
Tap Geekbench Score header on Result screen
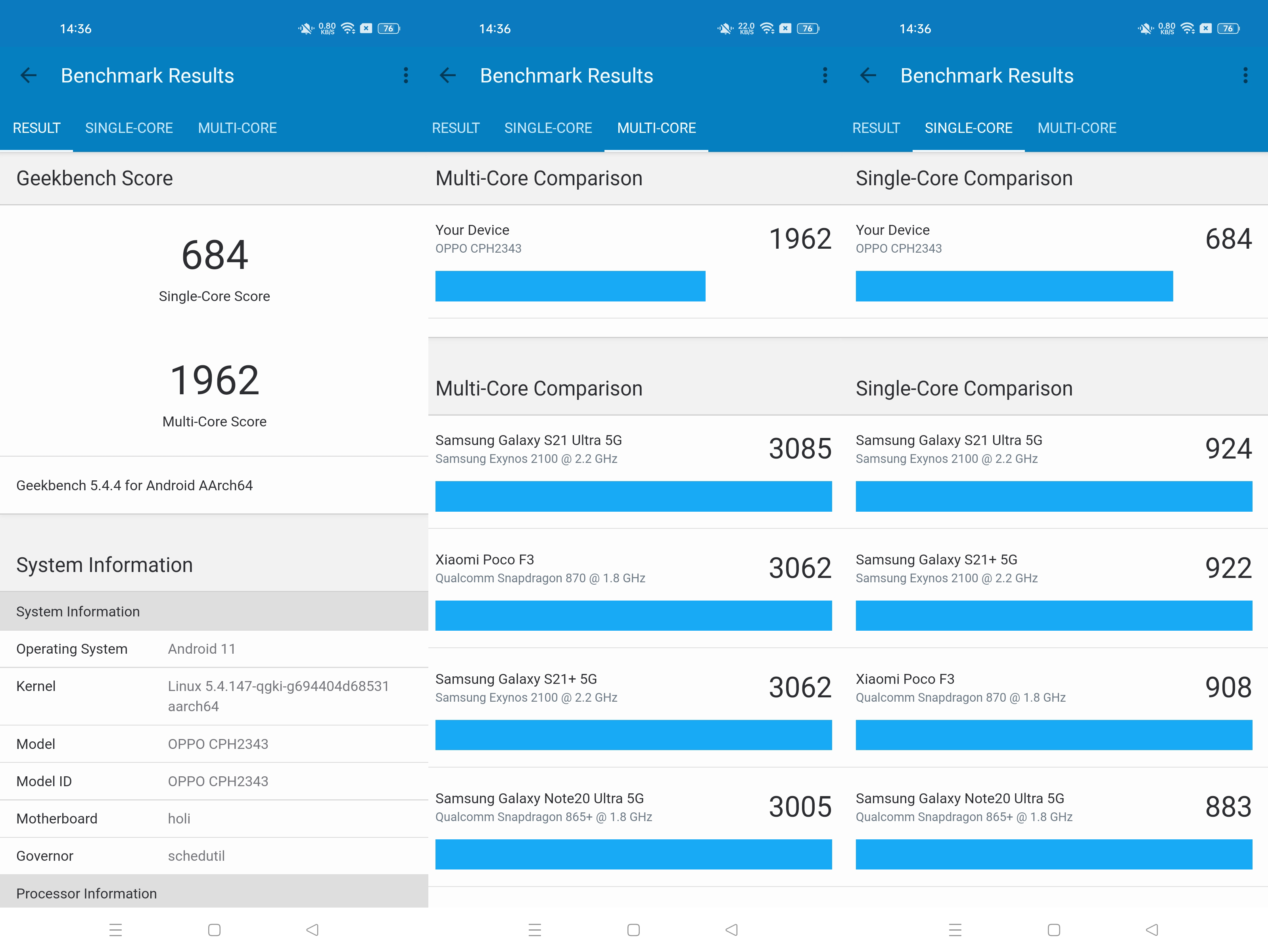(x=94, y=178)
